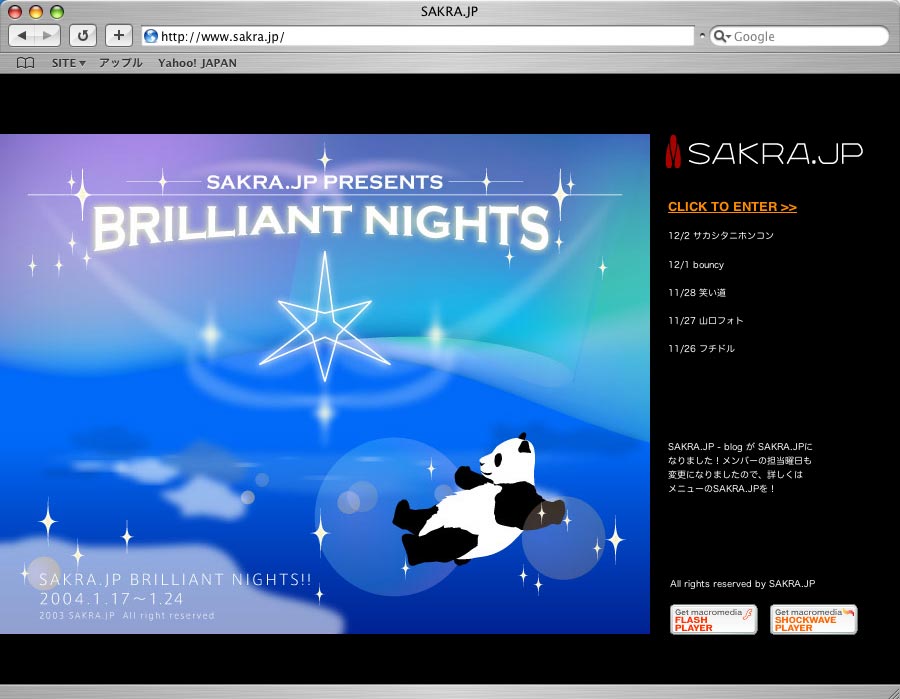Go back with the Safari back arrow
900x699 pixels.
[21, 36]
